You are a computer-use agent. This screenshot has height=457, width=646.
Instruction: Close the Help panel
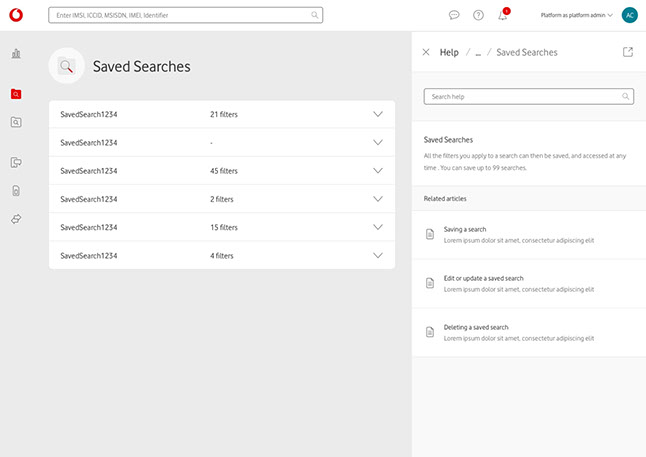point(426,52)
